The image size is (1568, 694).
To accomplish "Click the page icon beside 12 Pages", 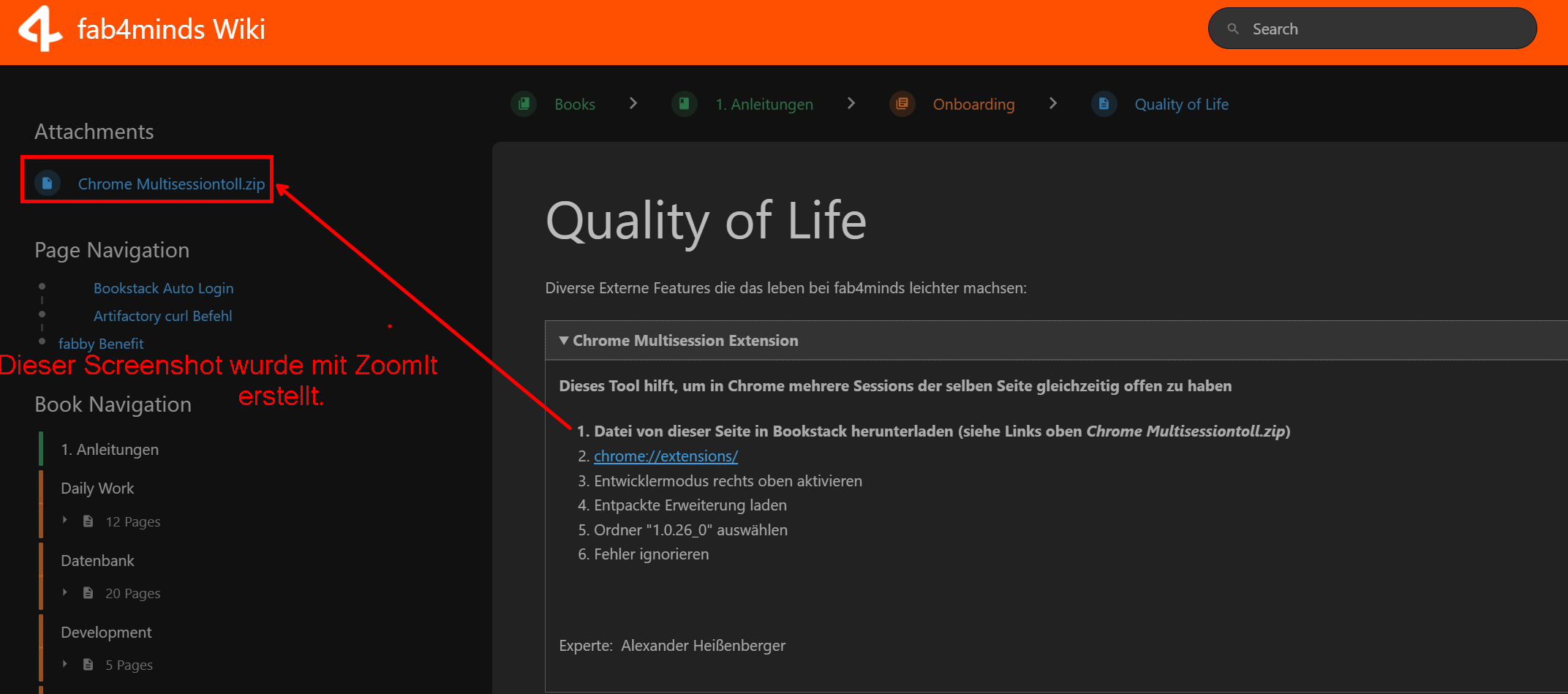I will [88, 521].
